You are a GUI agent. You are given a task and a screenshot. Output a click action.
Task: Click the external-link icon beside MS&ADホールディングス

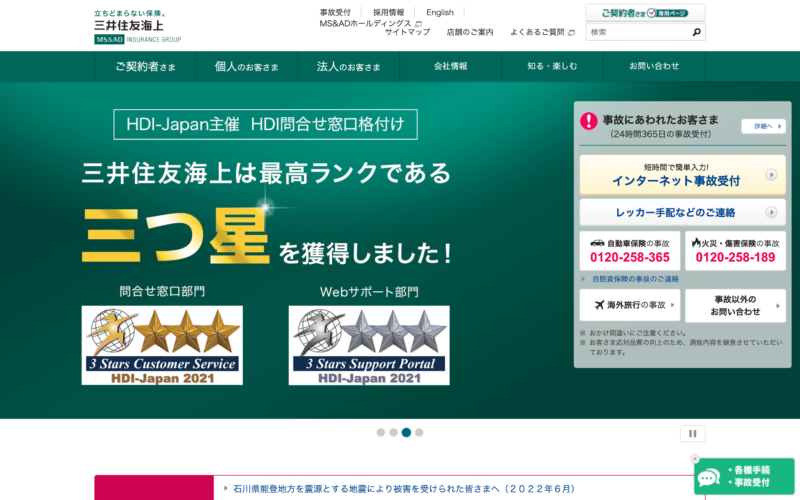click(x=418, y=24)
